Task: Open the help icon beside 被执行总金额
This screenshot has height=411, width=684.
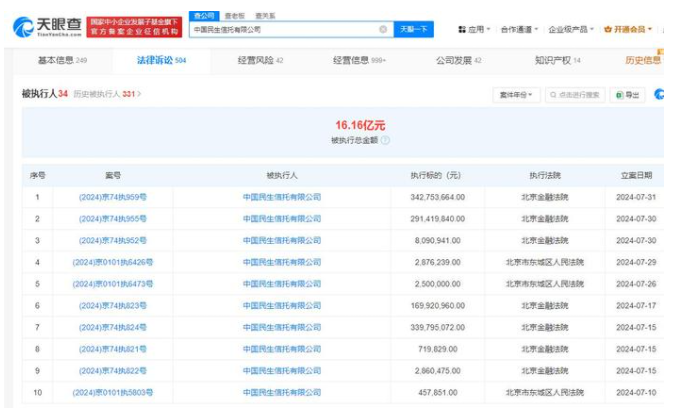Action: pos(385,140)
